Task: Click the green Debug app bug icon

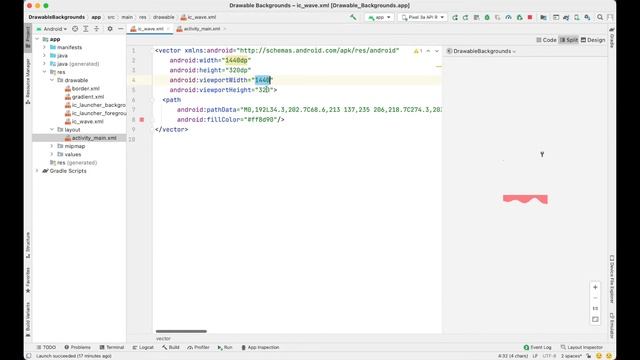Action: tap(487, 17)
